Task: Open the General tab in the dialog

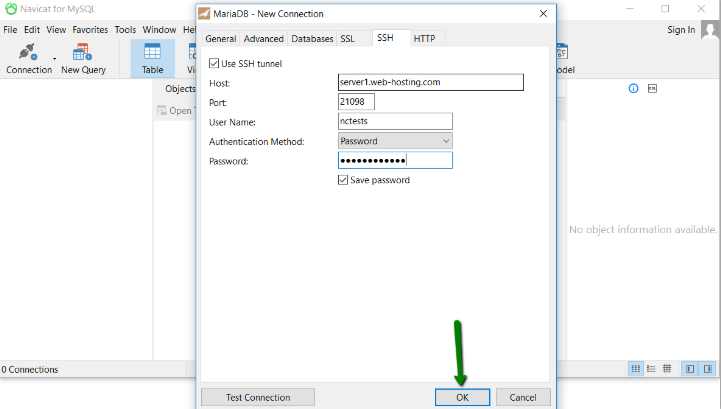Action: 221,39
